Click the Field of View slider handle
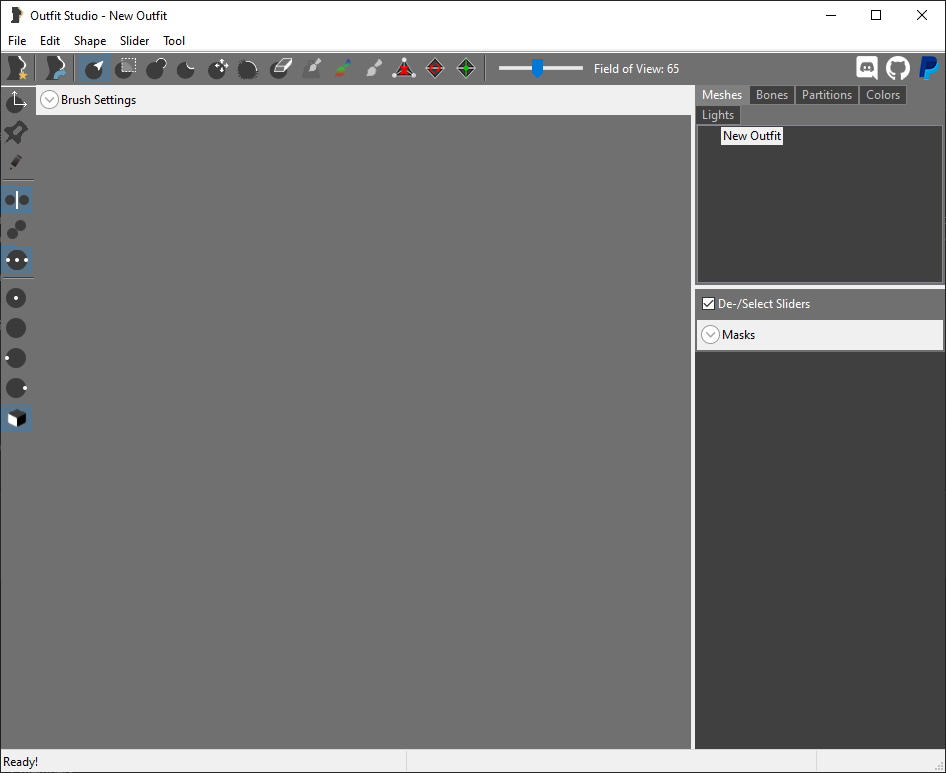Image resolution: width=946 pixels, height=773 pixels. [537, 68]
